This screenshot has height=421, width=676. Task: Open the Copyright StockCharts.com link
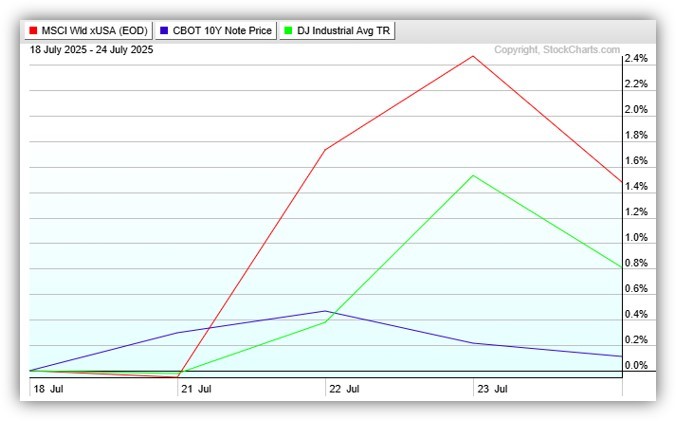(x=557, y=49)
